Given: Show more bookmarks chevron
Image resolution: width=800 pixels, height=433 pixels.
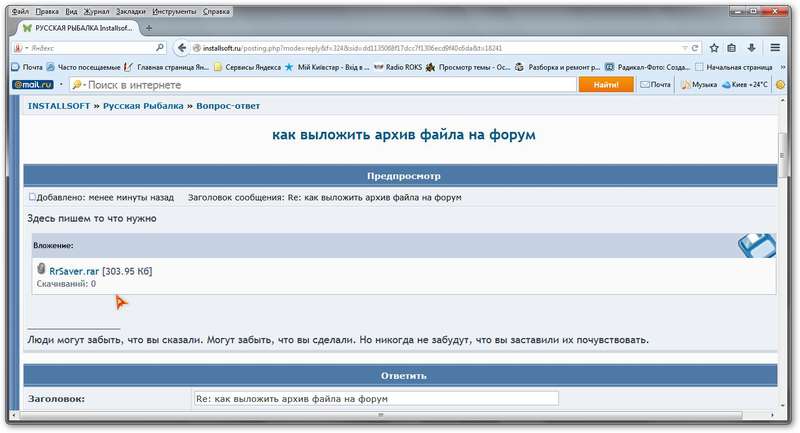Looking at the screenshot, I should tap(783, 67).
